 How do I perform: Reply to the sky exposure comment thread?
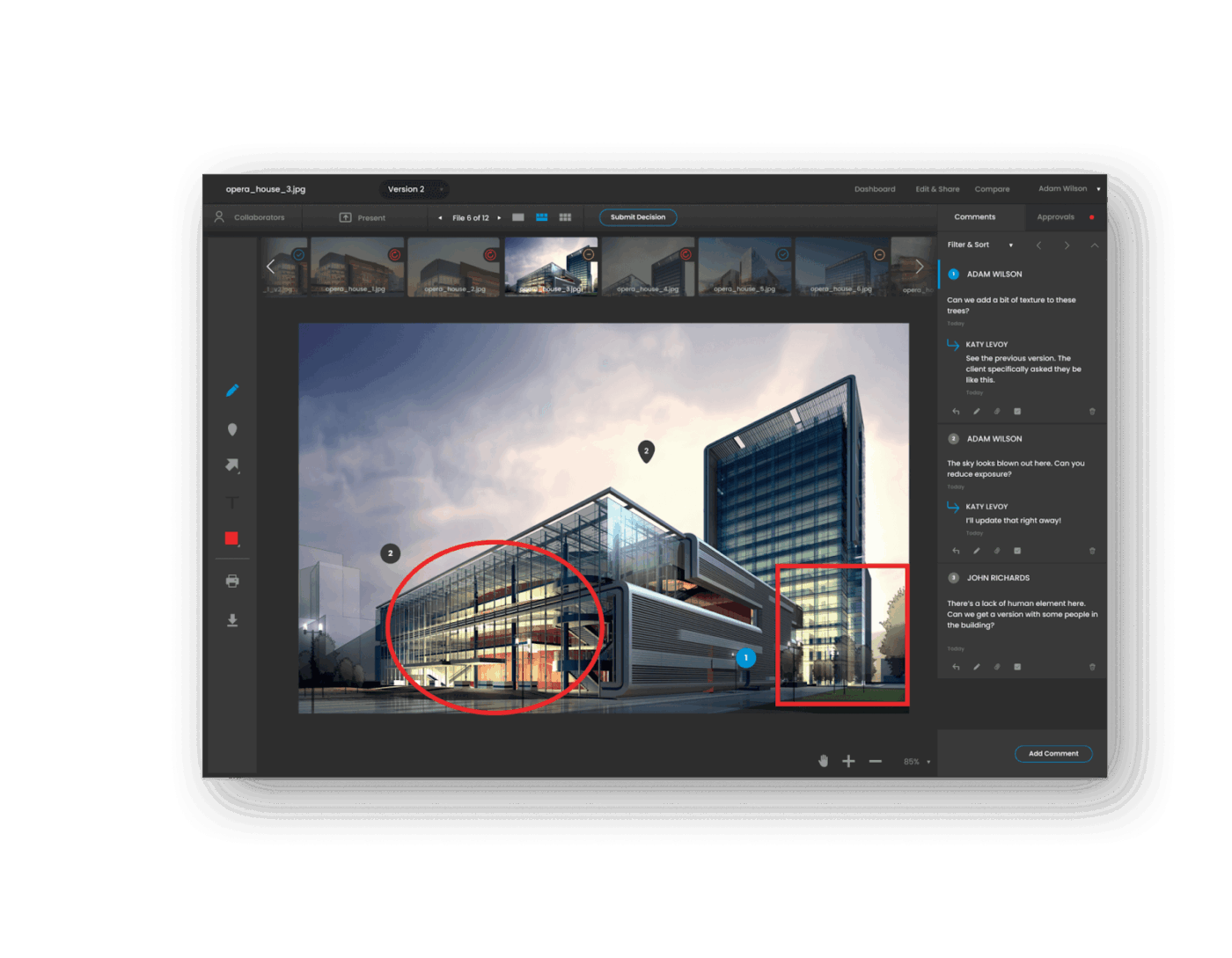tap(956, 551)
